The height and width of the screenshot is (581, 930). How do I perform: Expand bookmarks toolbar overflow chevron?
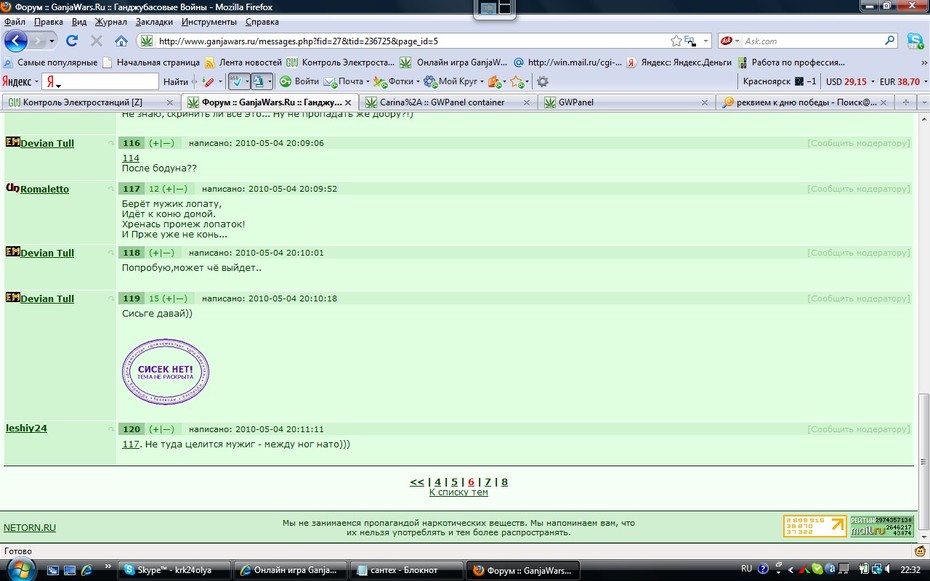click(923, 62)
